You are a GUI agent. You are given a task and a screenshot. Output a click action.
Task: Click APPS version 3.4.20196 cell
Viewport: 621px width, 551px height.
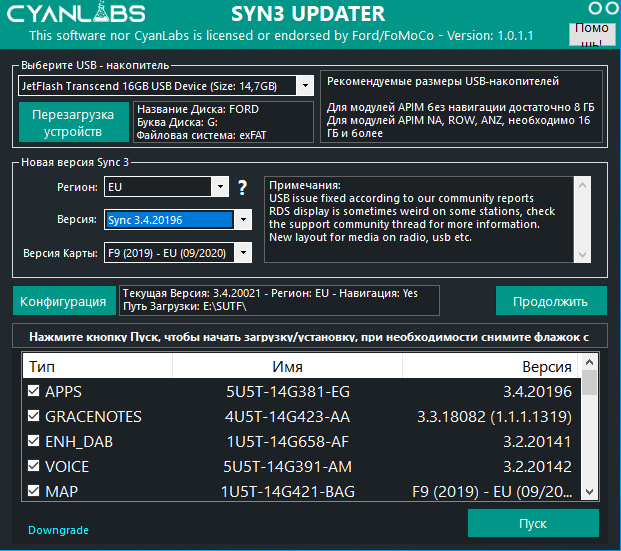coord(537,392)
